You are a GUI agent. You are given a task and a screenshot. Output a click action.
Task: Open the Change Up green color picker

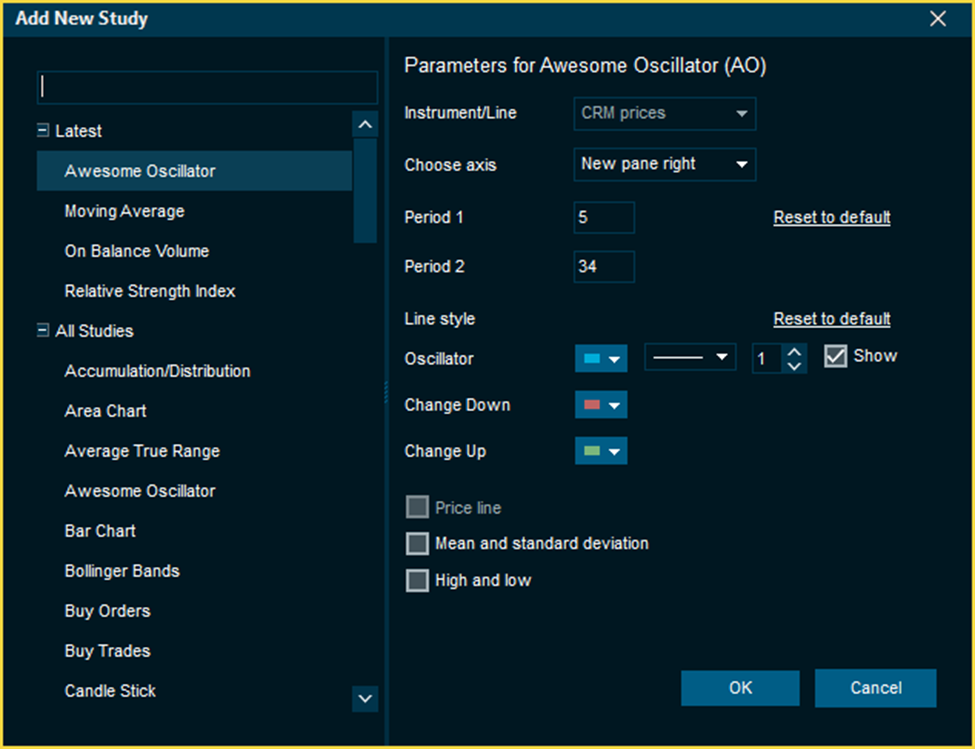(601, 451)
